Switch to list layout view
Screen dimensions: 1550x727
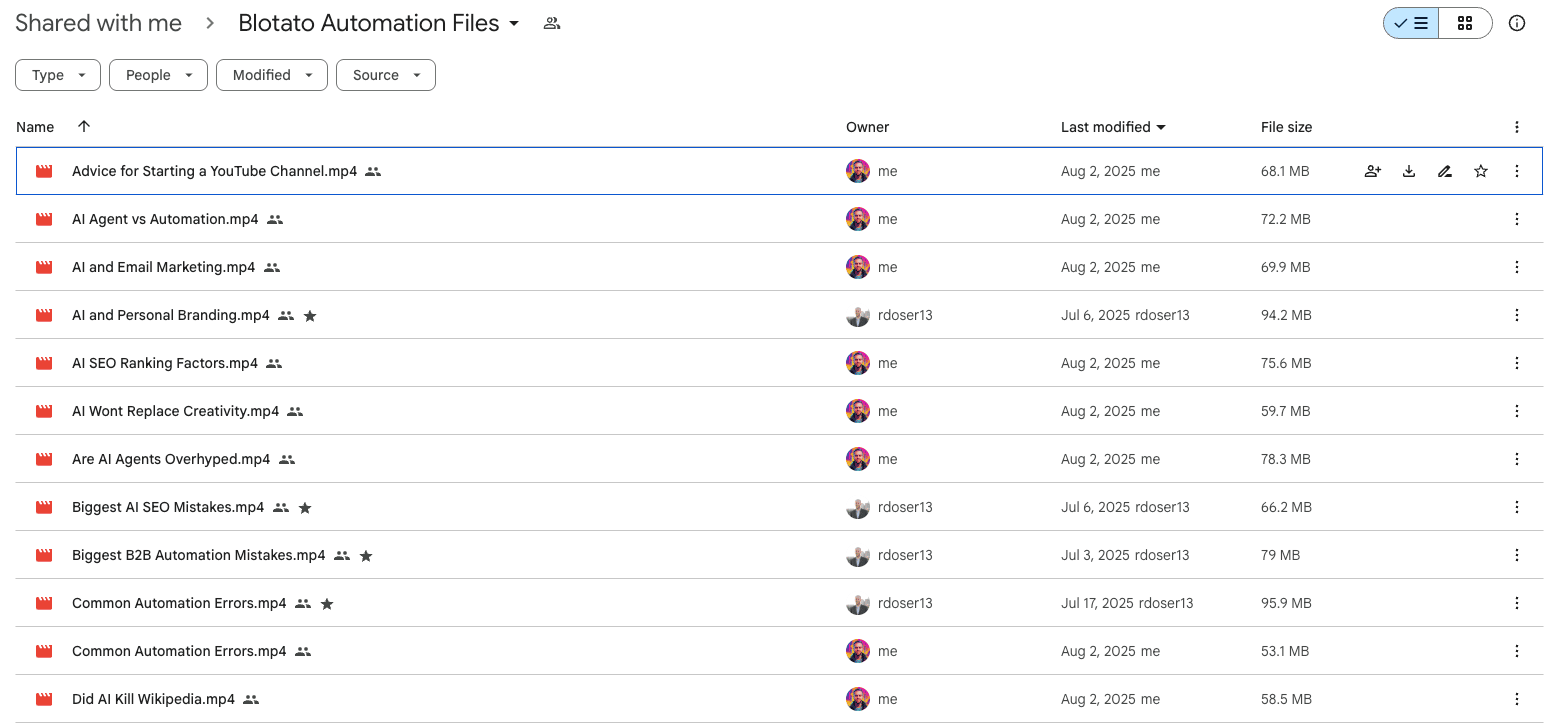point(1411,23)
